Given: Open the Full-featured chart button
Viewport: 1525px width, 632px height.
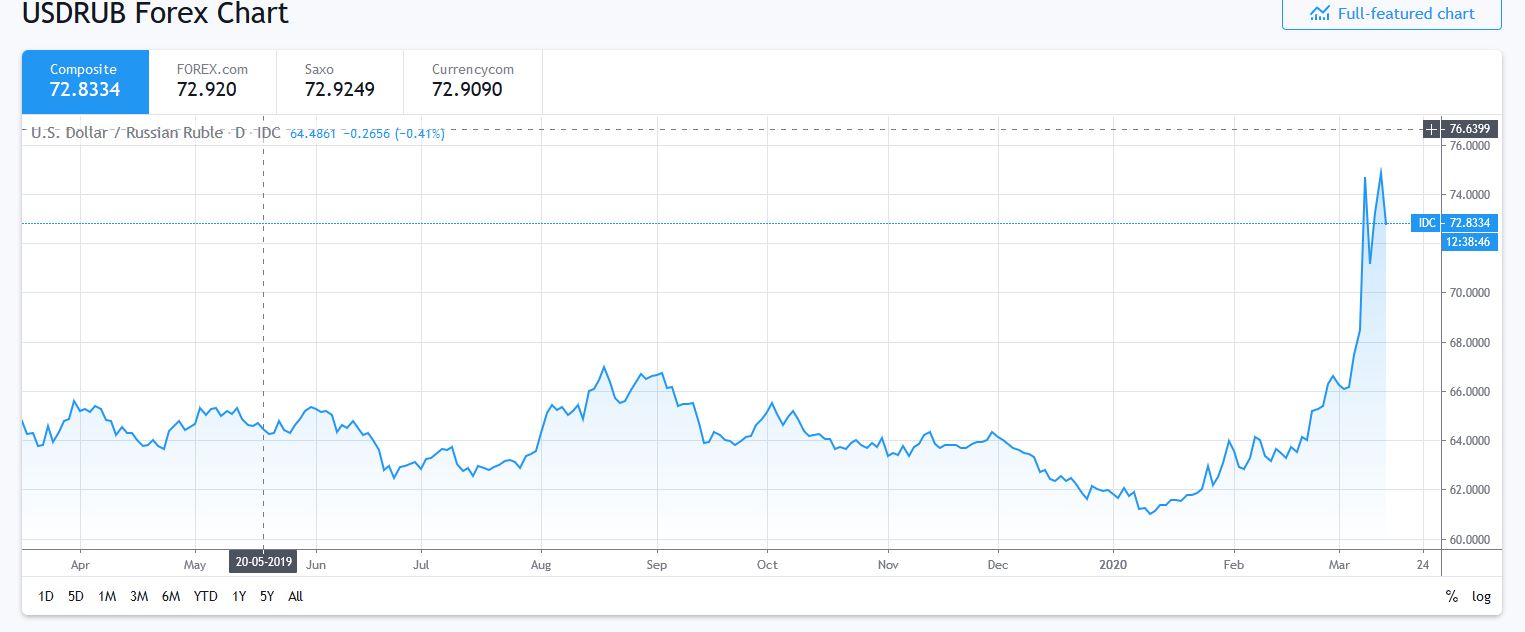Looking at the screenshot, I should pos(1392,14).
